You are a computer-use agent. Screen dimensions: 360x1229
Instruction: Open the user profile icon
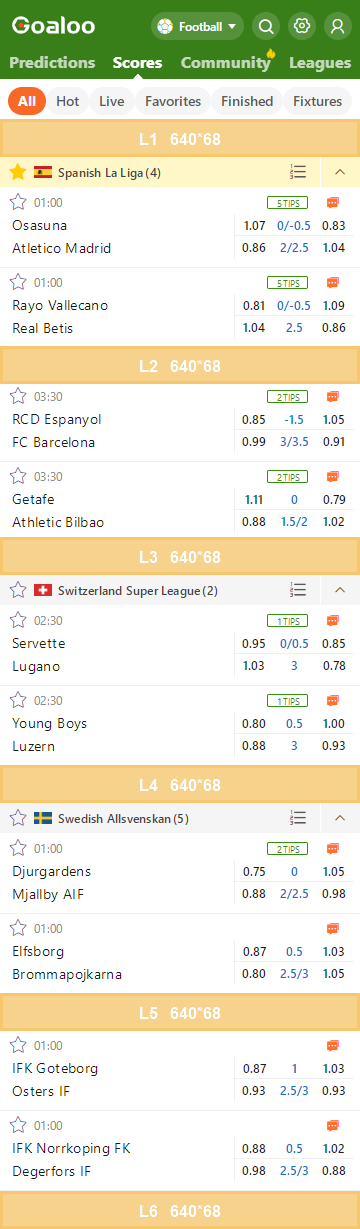337,26
